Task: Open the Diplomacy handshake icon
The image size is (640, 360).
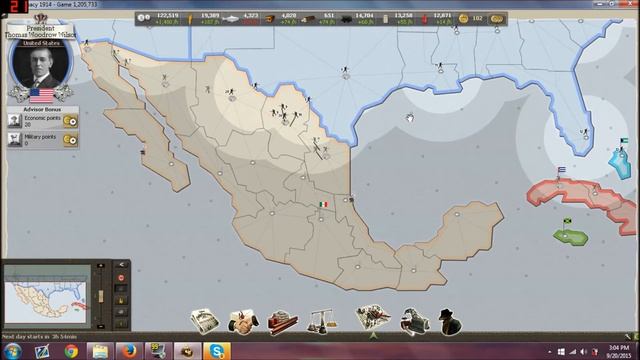Action: pyautogui.click(x=243, y=322)
